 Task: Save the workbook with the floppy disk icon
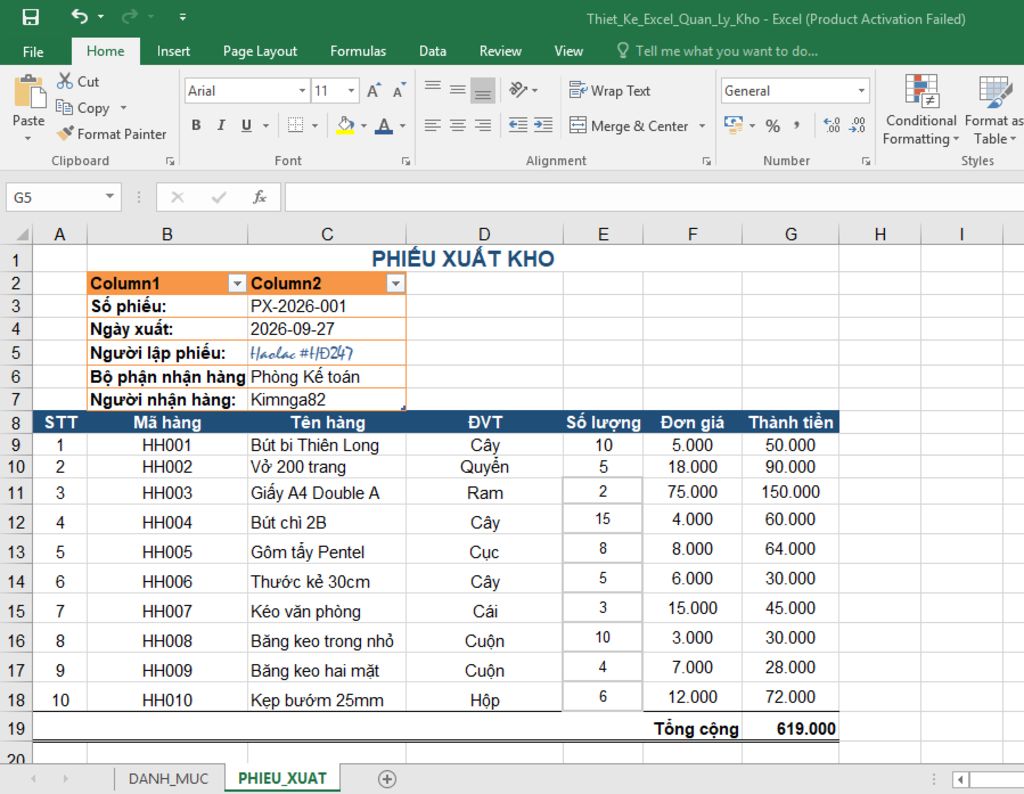[31, 18]
